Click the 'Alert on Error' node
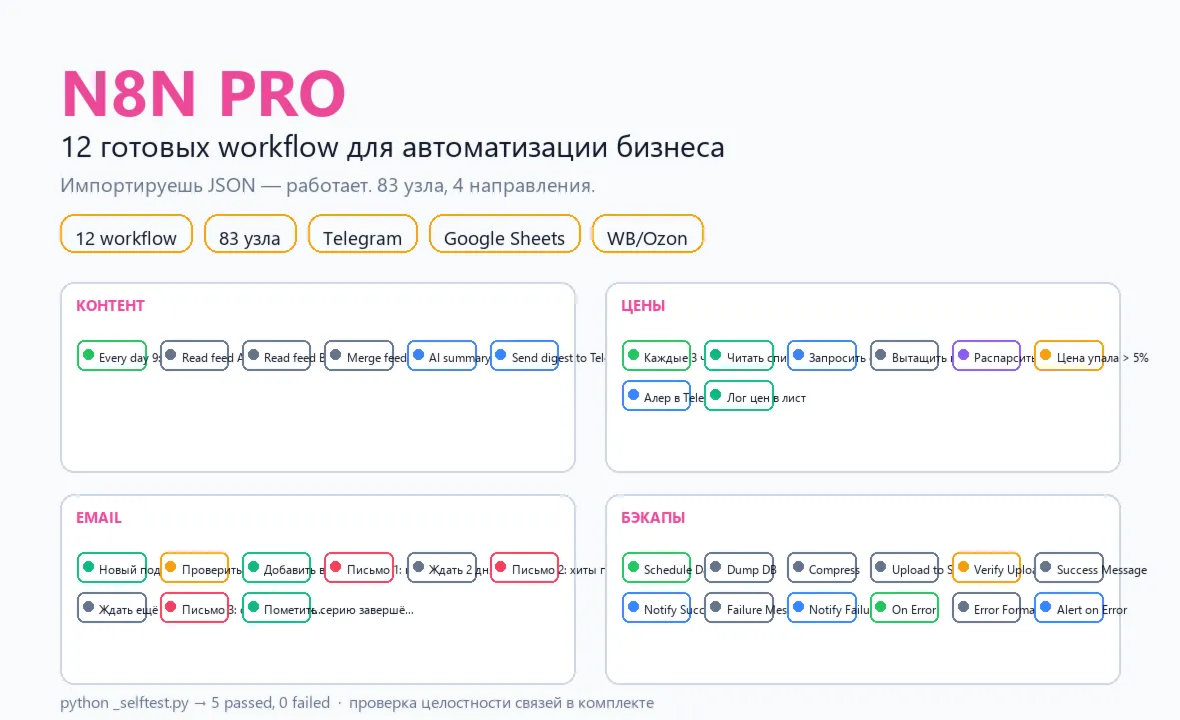The width and height of the screenshot is (1180, 720). click(1069, 608)
